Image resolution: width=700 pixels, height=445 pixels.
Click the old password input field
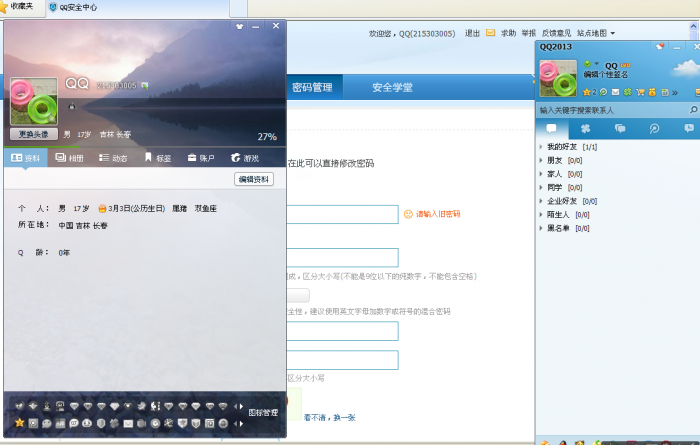[x=342, y=214]
